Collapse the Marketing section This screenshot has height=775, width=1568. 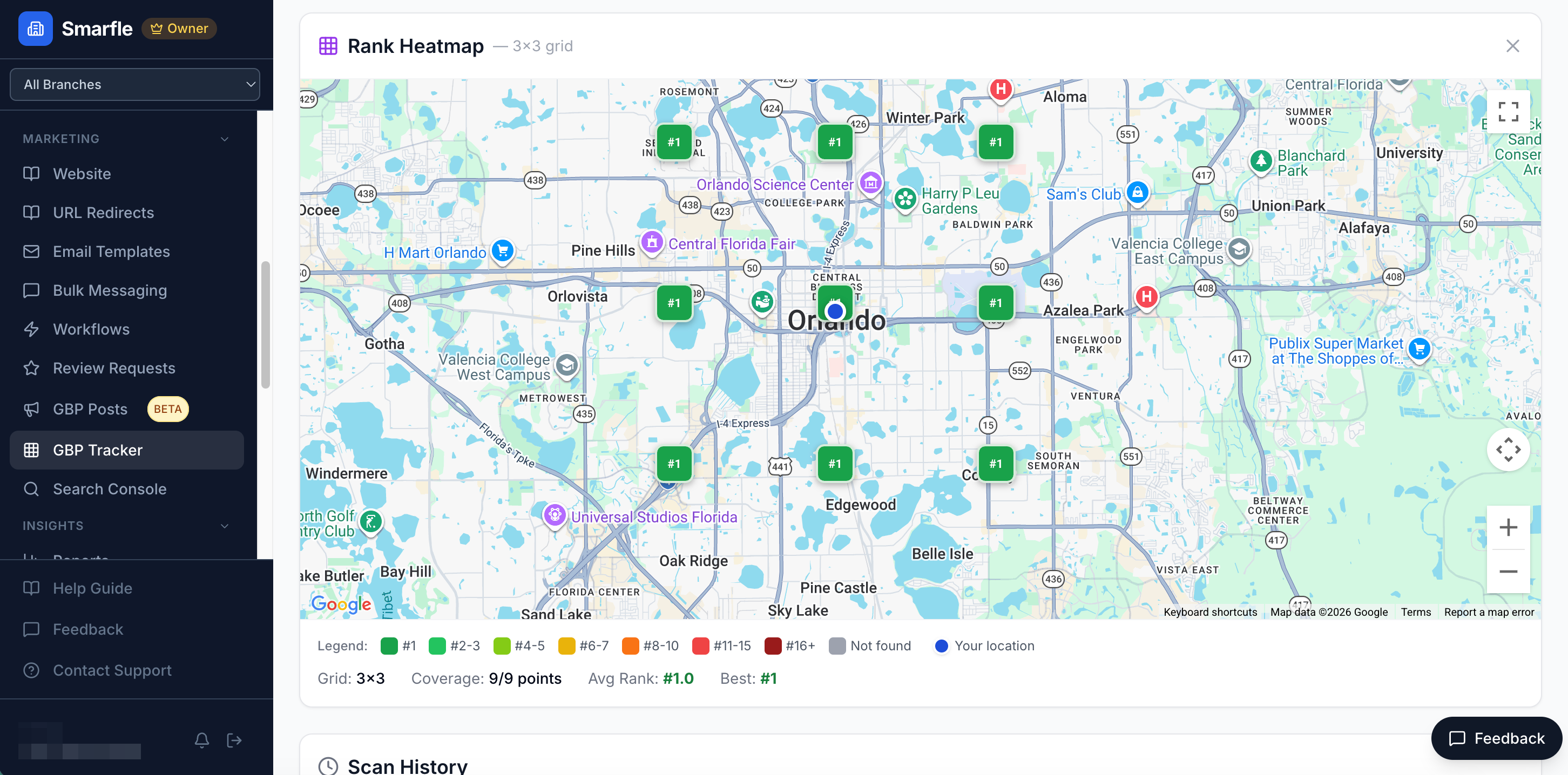click(x=224, y=139)
